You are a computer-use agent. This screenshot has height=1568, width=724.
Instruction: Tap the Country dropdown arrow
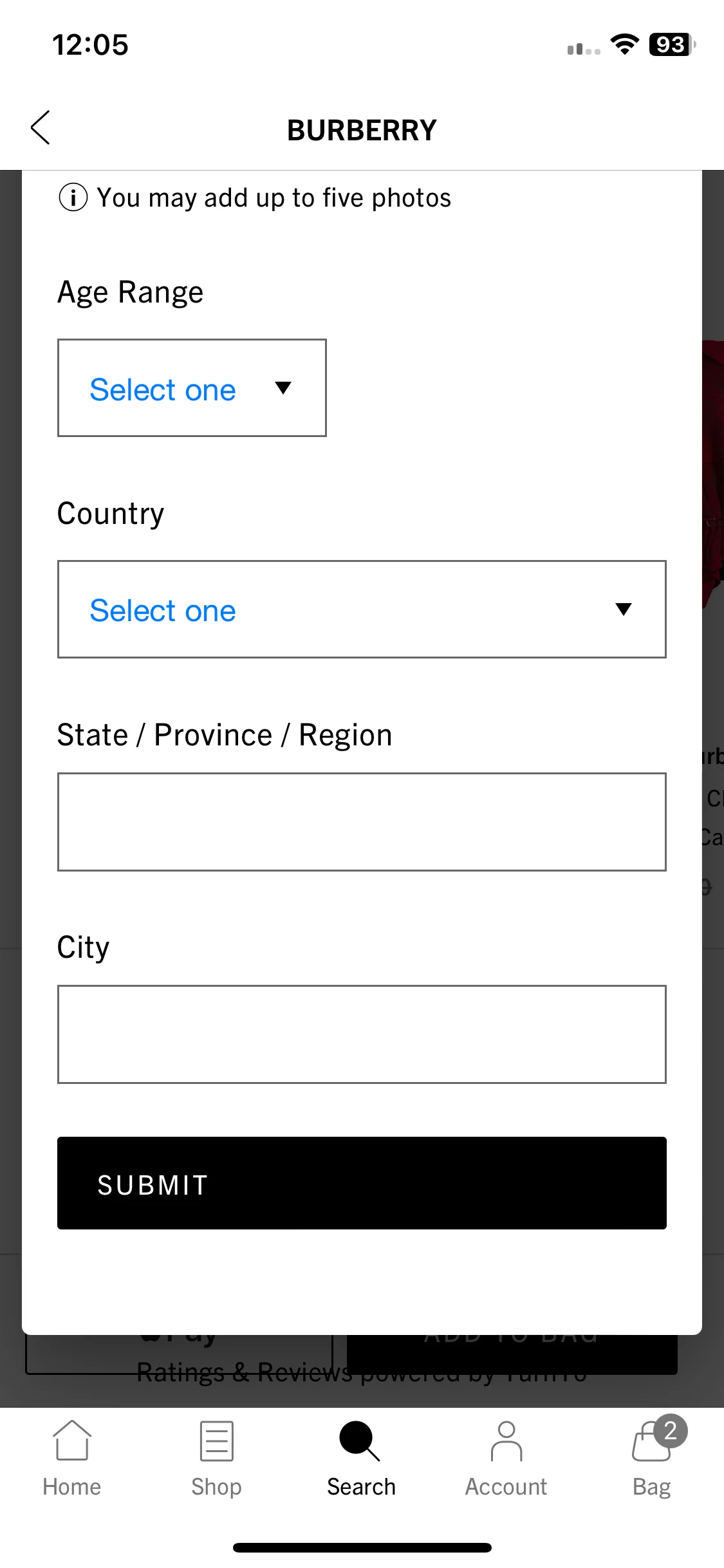pyautogui.click(x=623, y=609)
